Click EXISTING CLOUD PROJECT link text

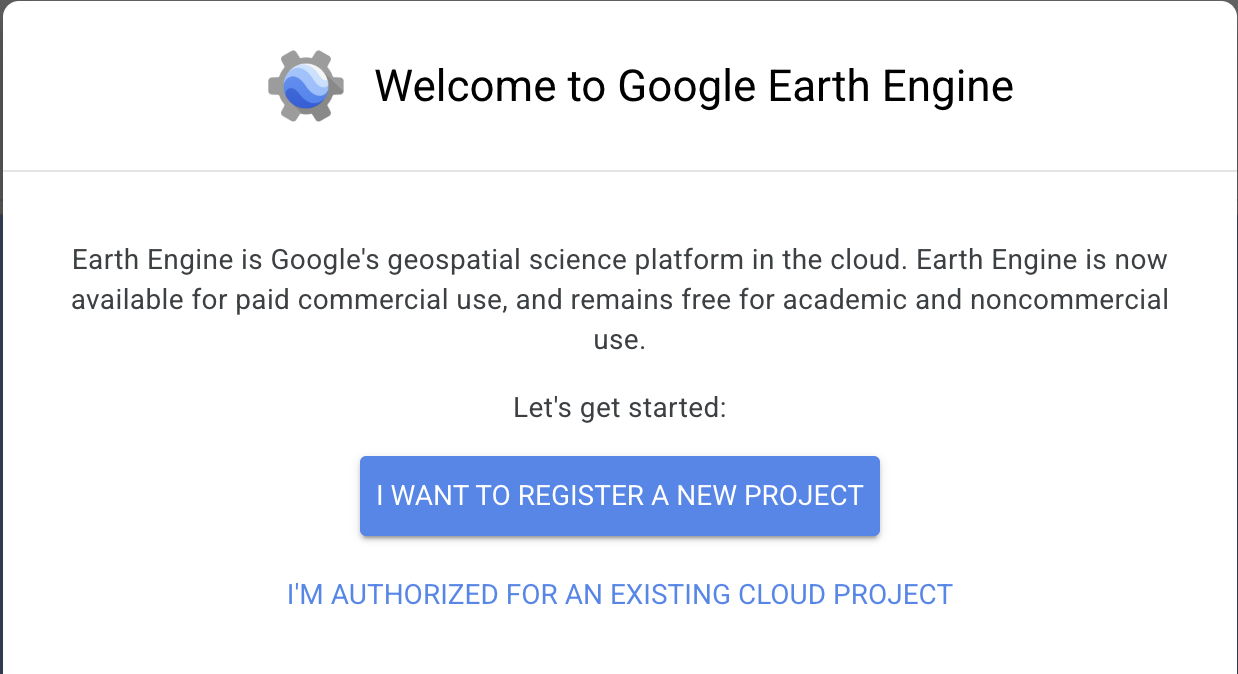(x=781, y=594)
